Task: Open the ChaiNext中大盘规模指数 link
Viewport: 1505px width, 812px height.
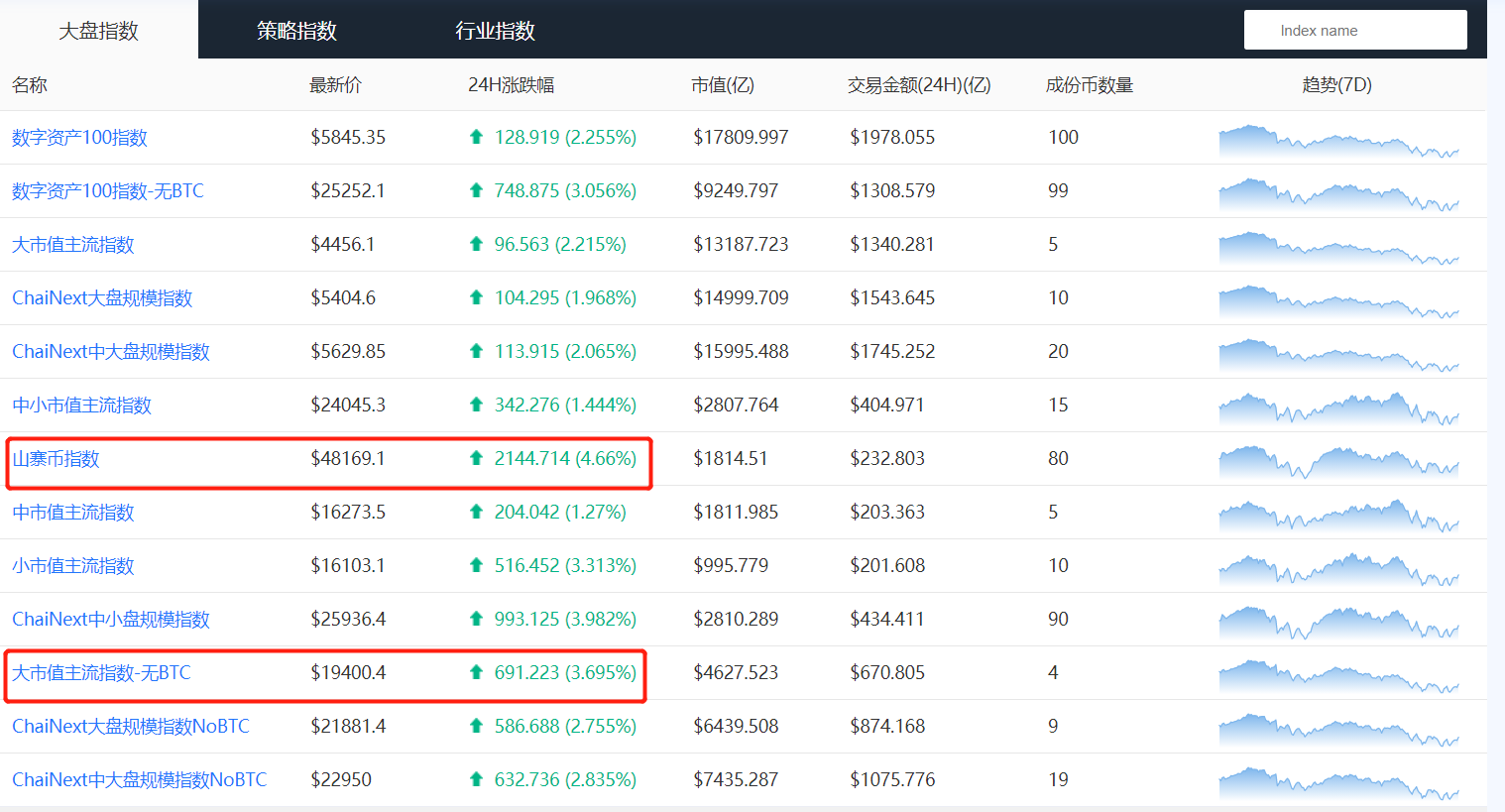Action: point(111,352)
